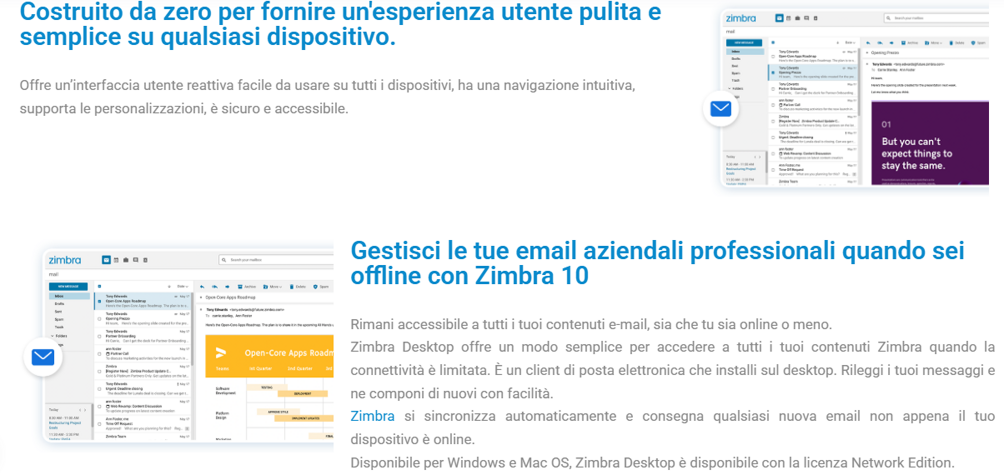Open Date sort dropdown in Open-Core Apps Roadmap view
This screenshot has height=475, width=1004.
point(182,287)
